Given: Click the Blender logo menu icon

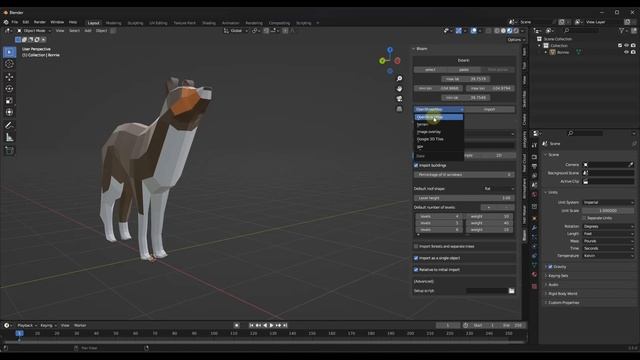Looking at the screenshot, I should pyautogui.click(x=6, y=22).
